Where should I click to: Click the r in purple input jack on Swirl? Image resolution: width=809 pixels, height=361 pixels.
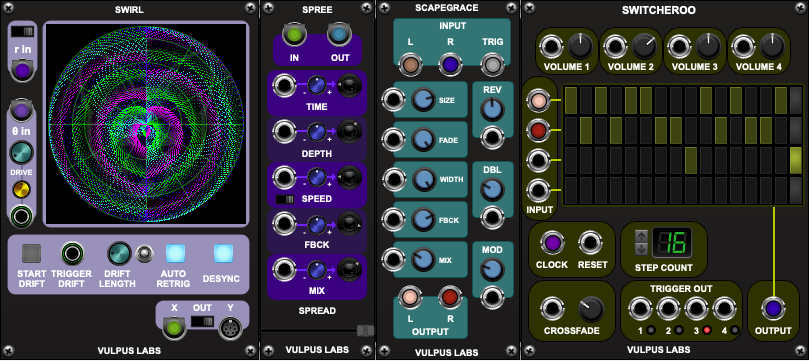coord(22,70)
